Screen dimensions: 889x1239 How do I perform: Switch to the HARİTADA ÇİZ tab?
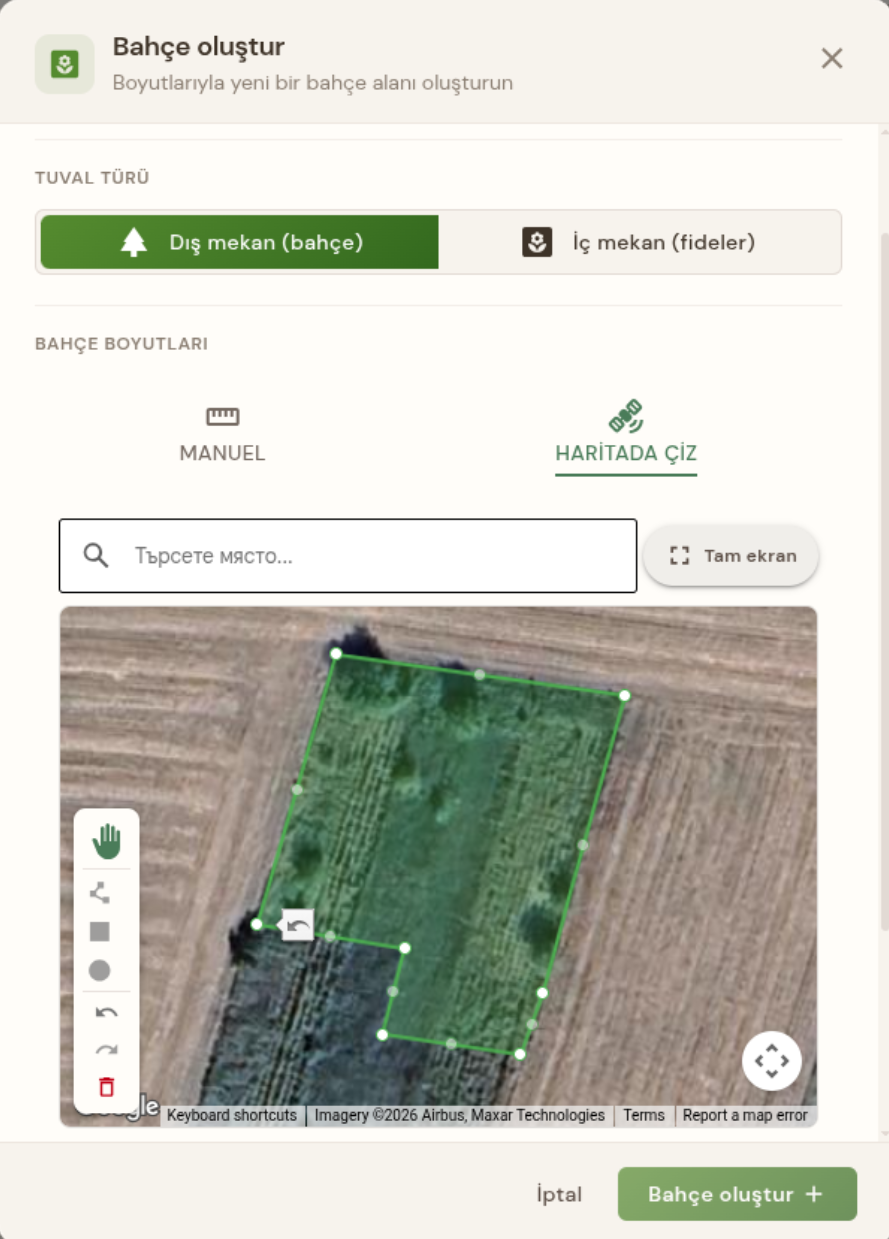click(x=626, y=436)
